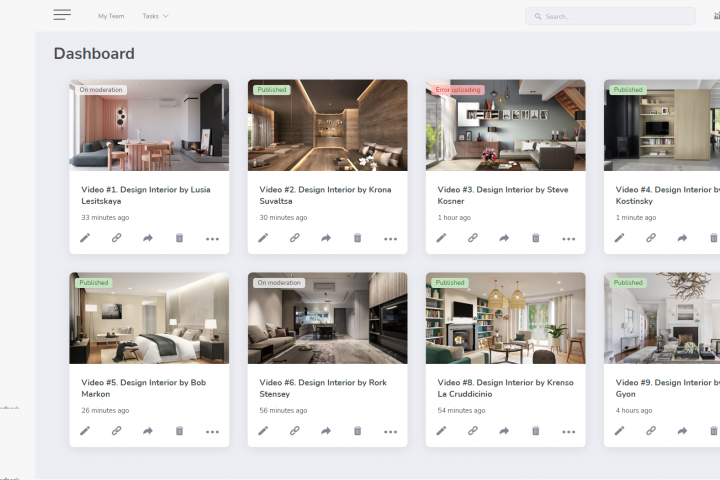Viewport: 720px width, 480px height.
Task: Delete Video #3 using trash icon
Action: point(536,238)
